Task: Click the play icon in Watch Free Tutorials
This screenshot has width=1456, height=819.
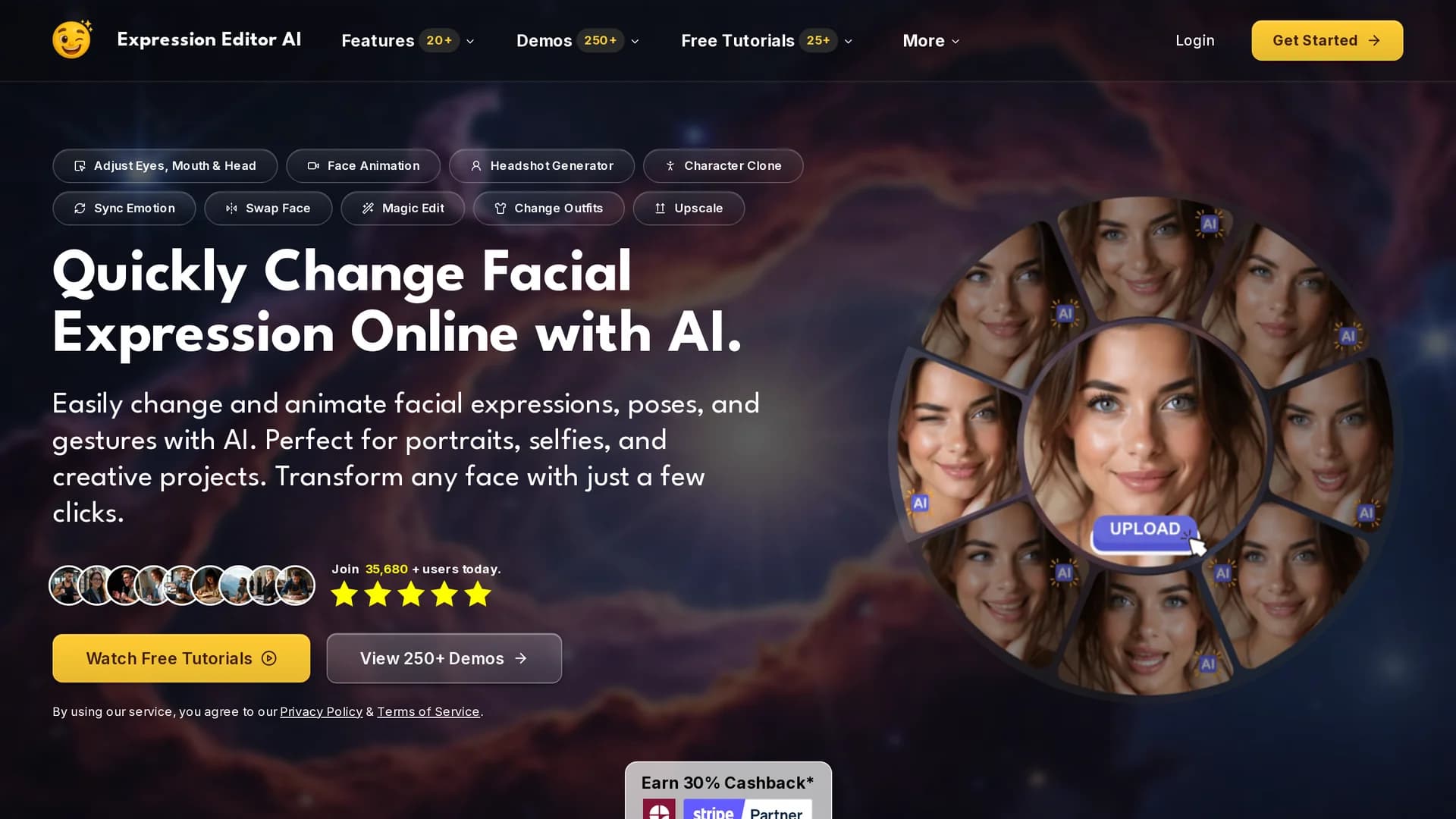Action: (269, 658)
